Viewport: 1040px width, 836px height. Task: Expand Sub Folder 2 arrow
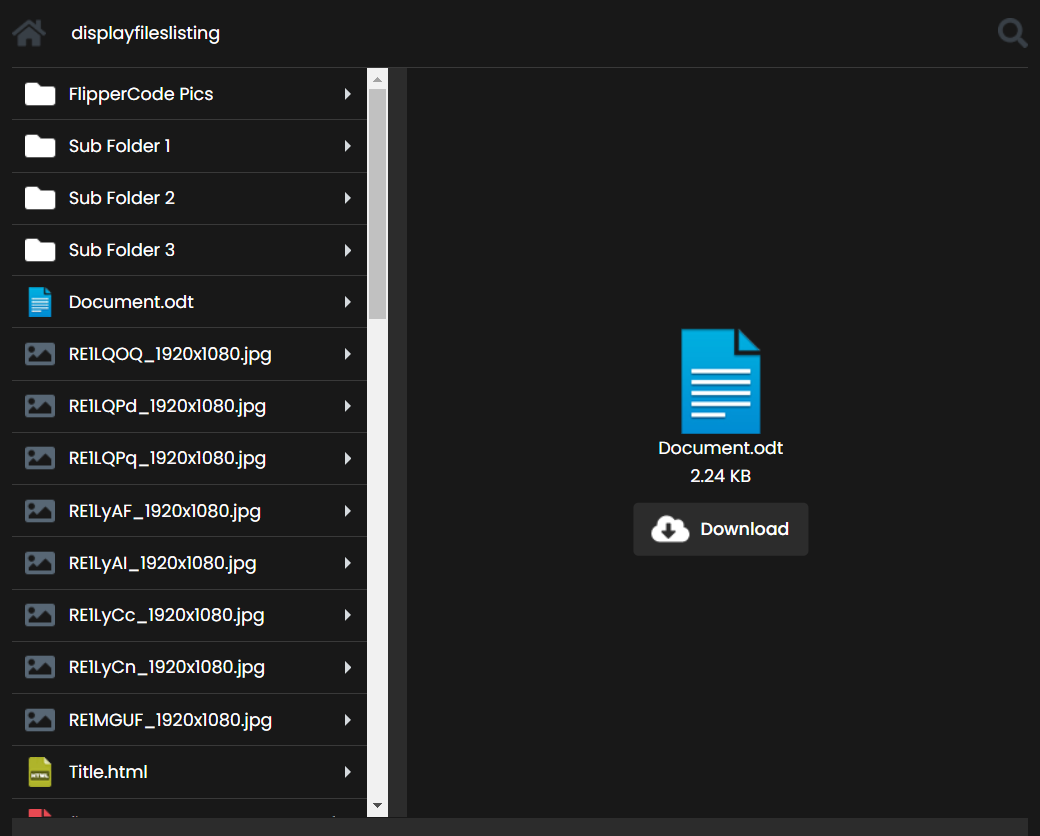[x=347, y=198]
